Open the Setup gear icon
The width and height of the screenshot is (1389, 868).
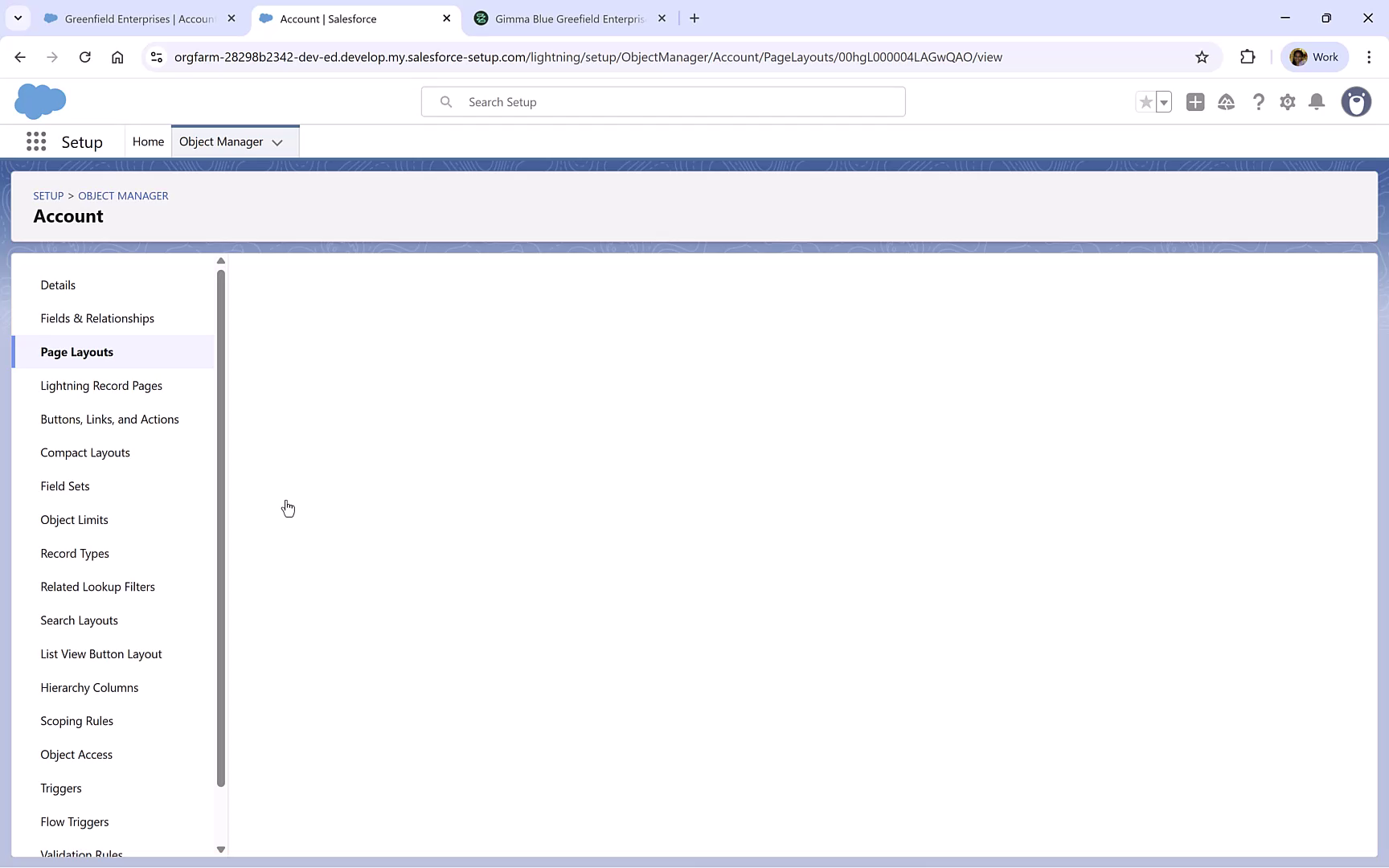[1288, 102]
